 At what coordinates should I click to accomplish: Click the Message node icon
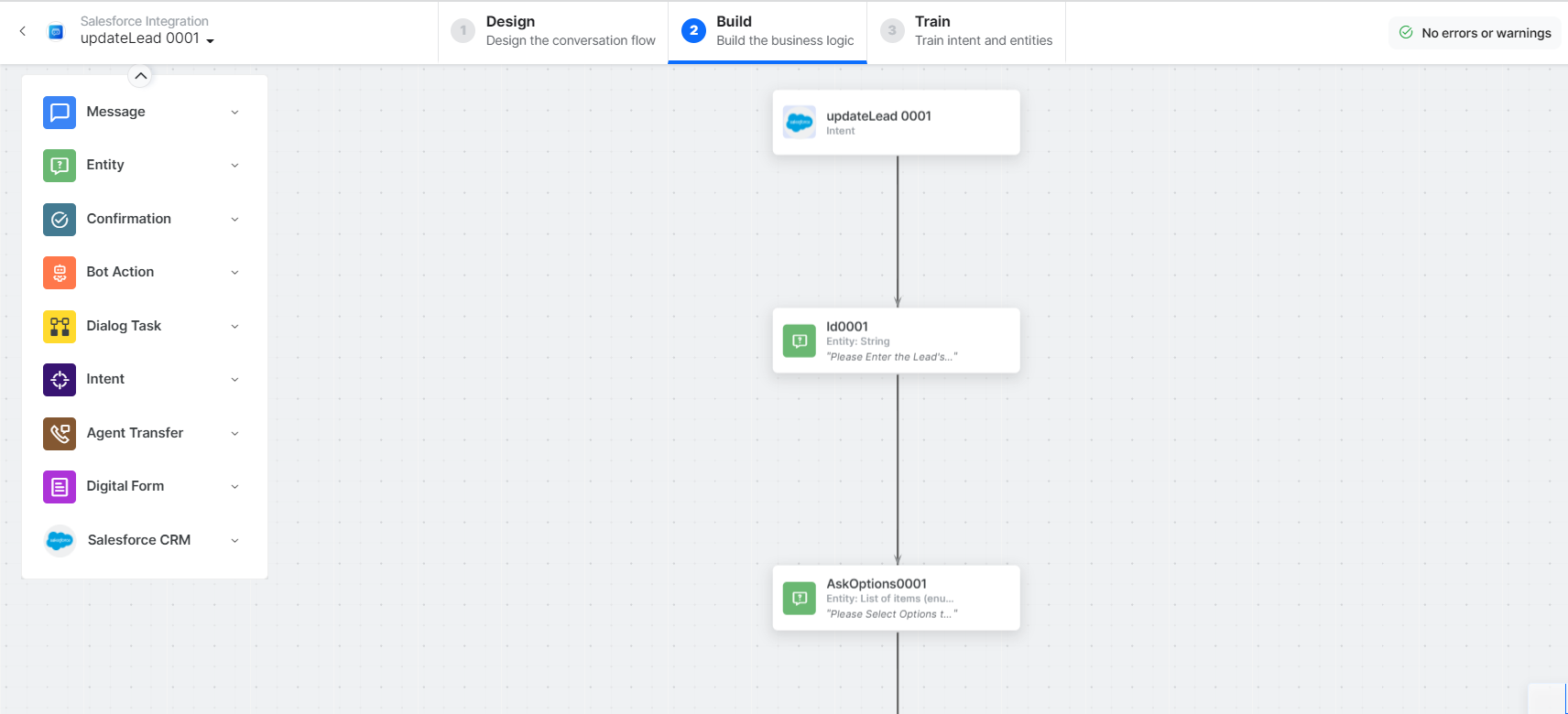pyautogui.click(x=60, y=113)
